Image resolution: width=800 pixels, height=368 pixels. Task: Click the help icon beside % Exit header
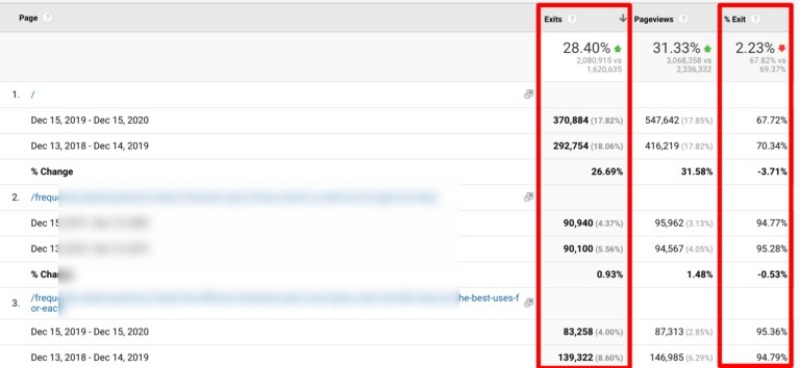pos(755,19)
